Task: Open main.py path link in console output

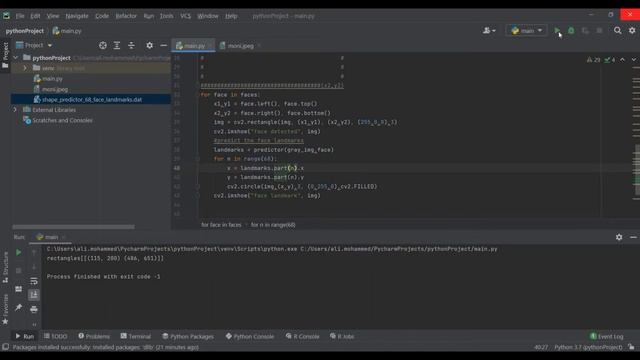Action: point(399,249)
